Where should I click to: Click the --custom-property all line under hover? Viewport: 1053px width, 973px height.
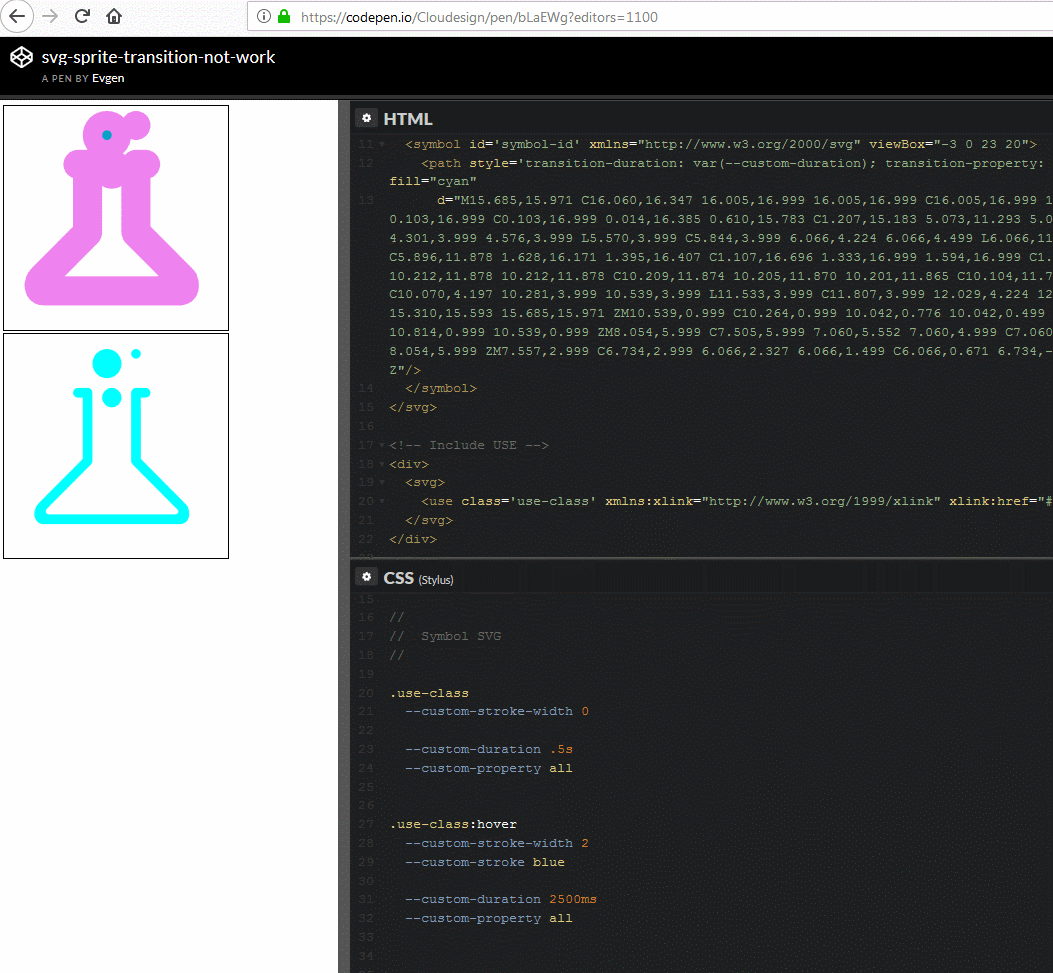[489, 918]
